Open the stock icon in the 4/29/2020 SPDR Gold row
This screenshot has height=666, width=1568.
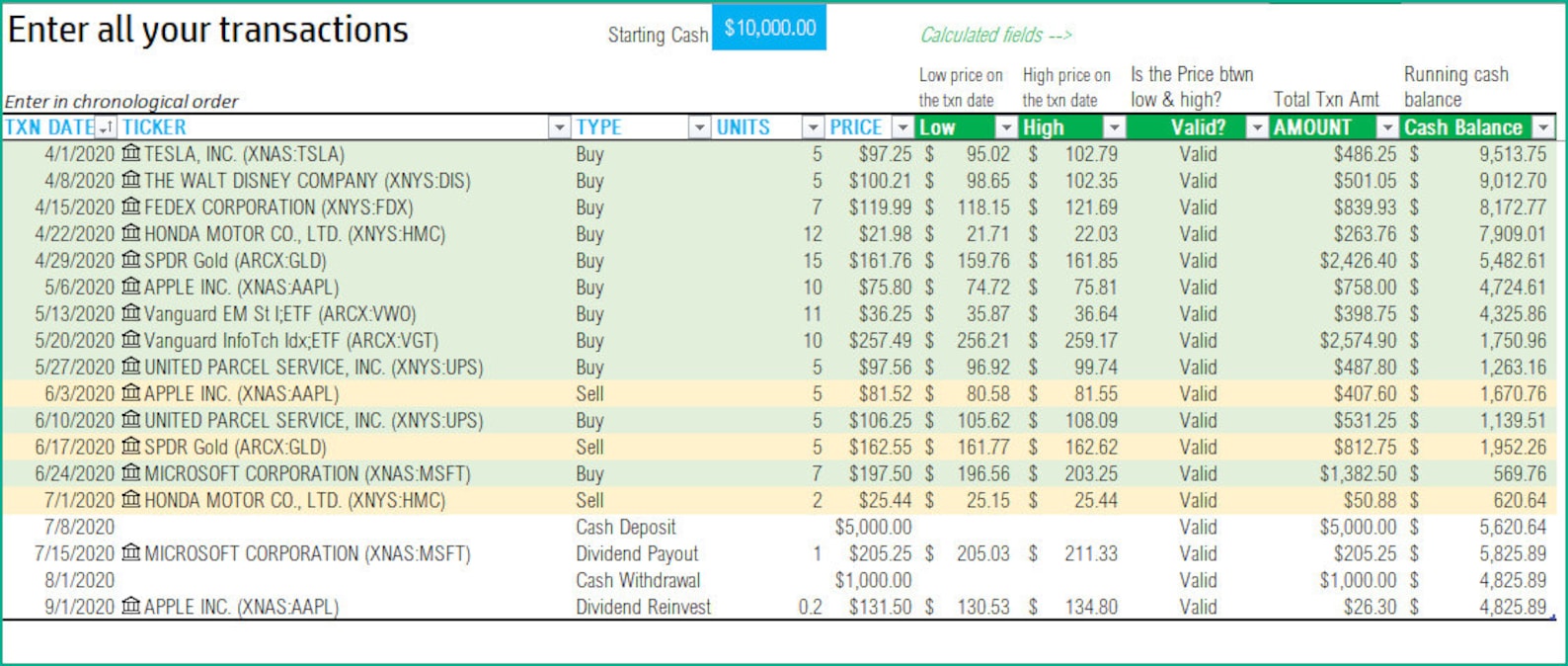pyautogui.click(x=131, y=260)
